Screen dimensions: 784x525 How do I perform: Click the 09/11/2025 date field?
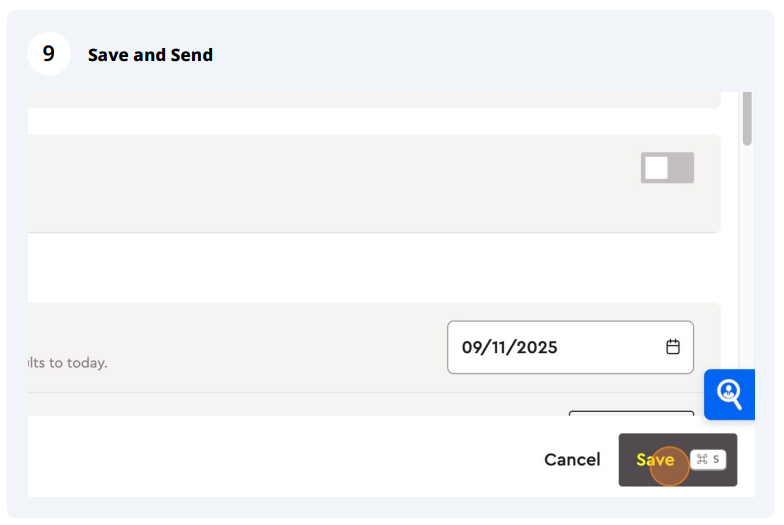tap(570, 347)
